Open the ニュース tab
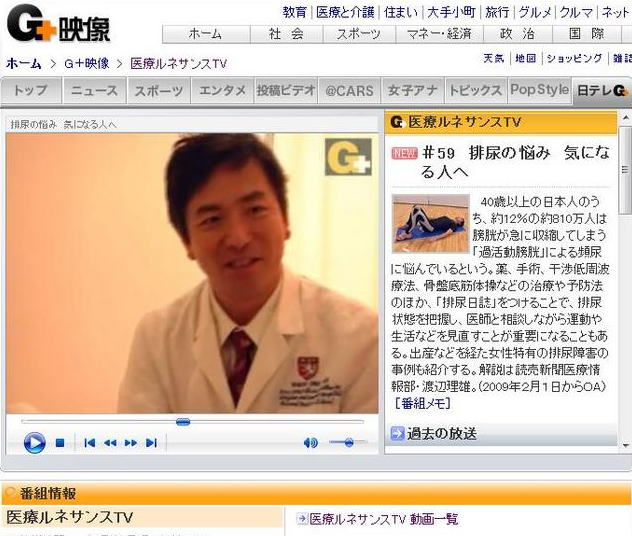 coord(94,90)
